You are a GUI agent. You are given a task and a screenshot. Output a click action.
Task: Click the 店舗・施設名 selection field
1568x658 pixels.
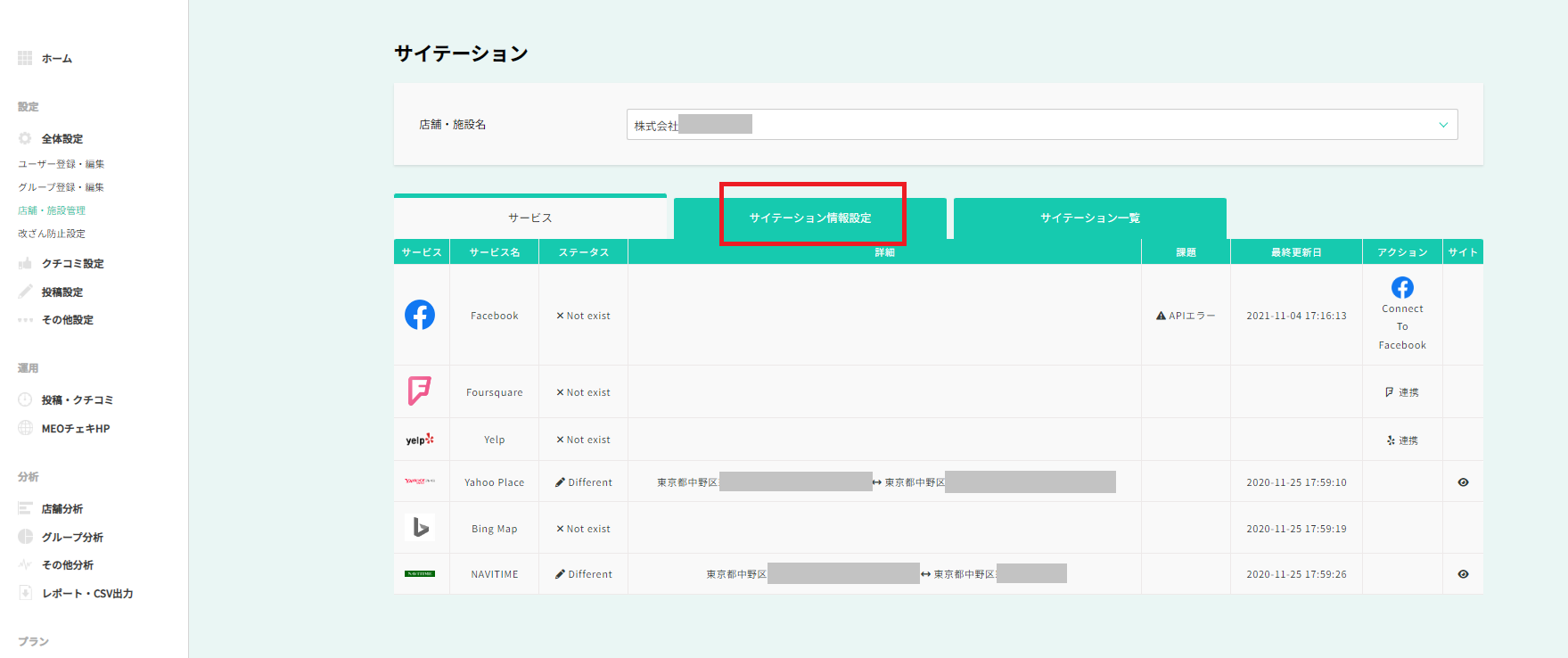[1025, 125]
